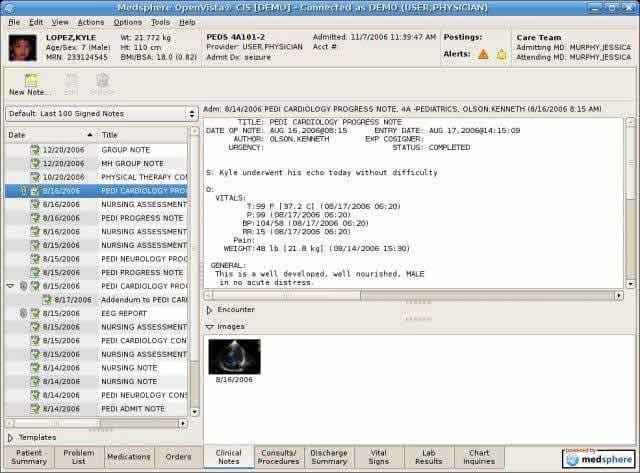Click the notes list vertical scrollbar down arrow
The image size is (640, 473).
(195, 412)
